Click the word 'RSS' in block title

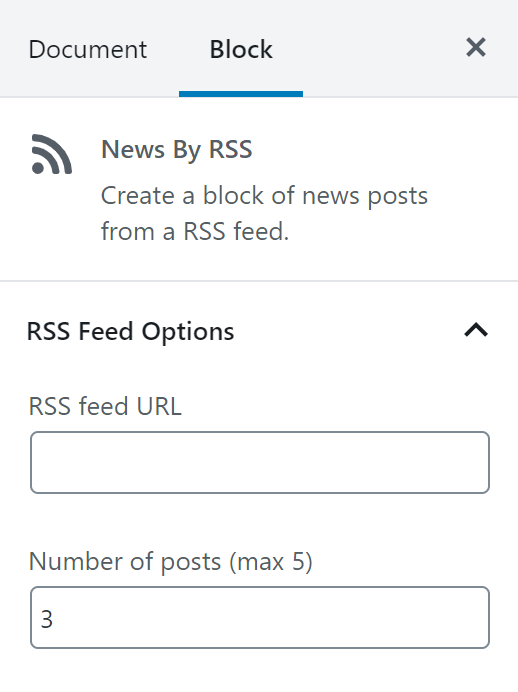pos(230,149)
